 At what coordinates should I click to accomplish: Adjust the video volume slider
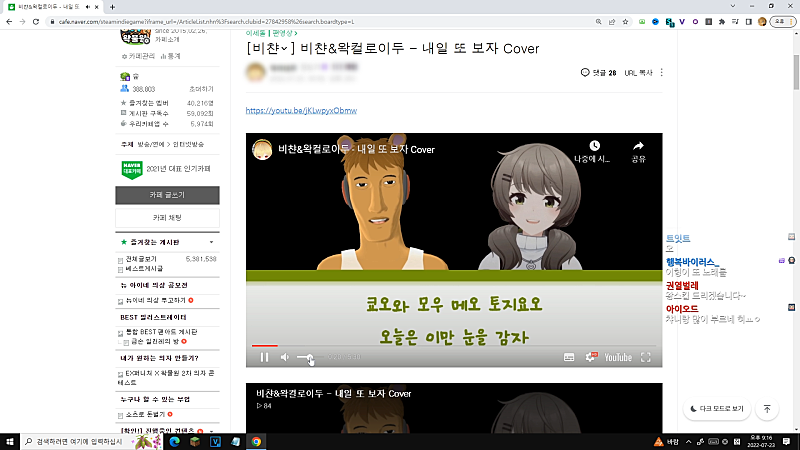pos(309,358)
